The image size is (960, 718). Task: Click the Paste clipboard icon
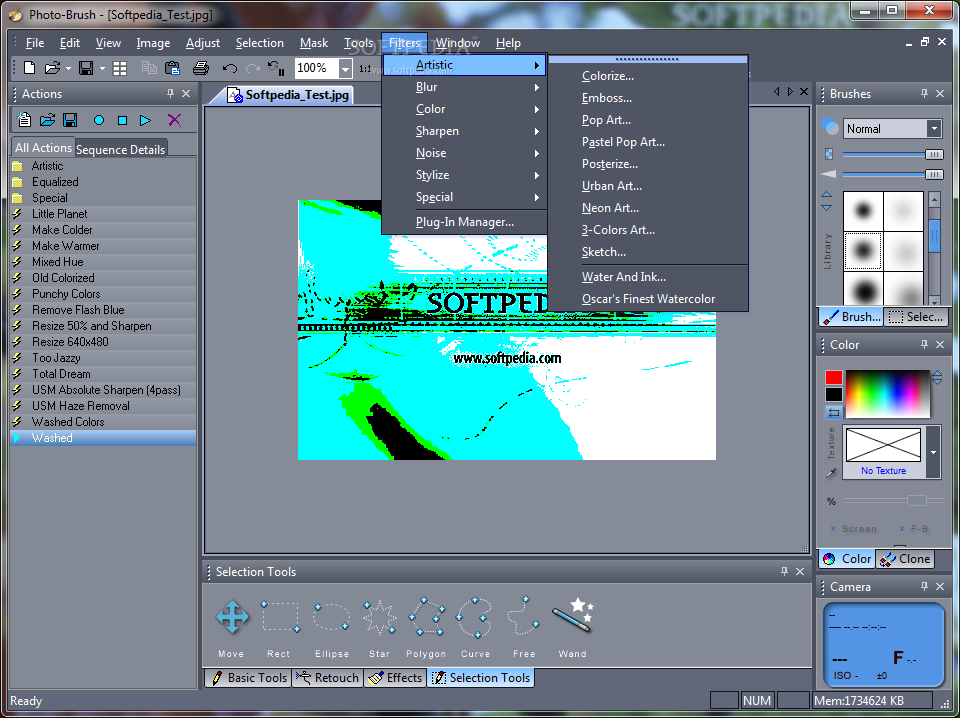point(173,68)
